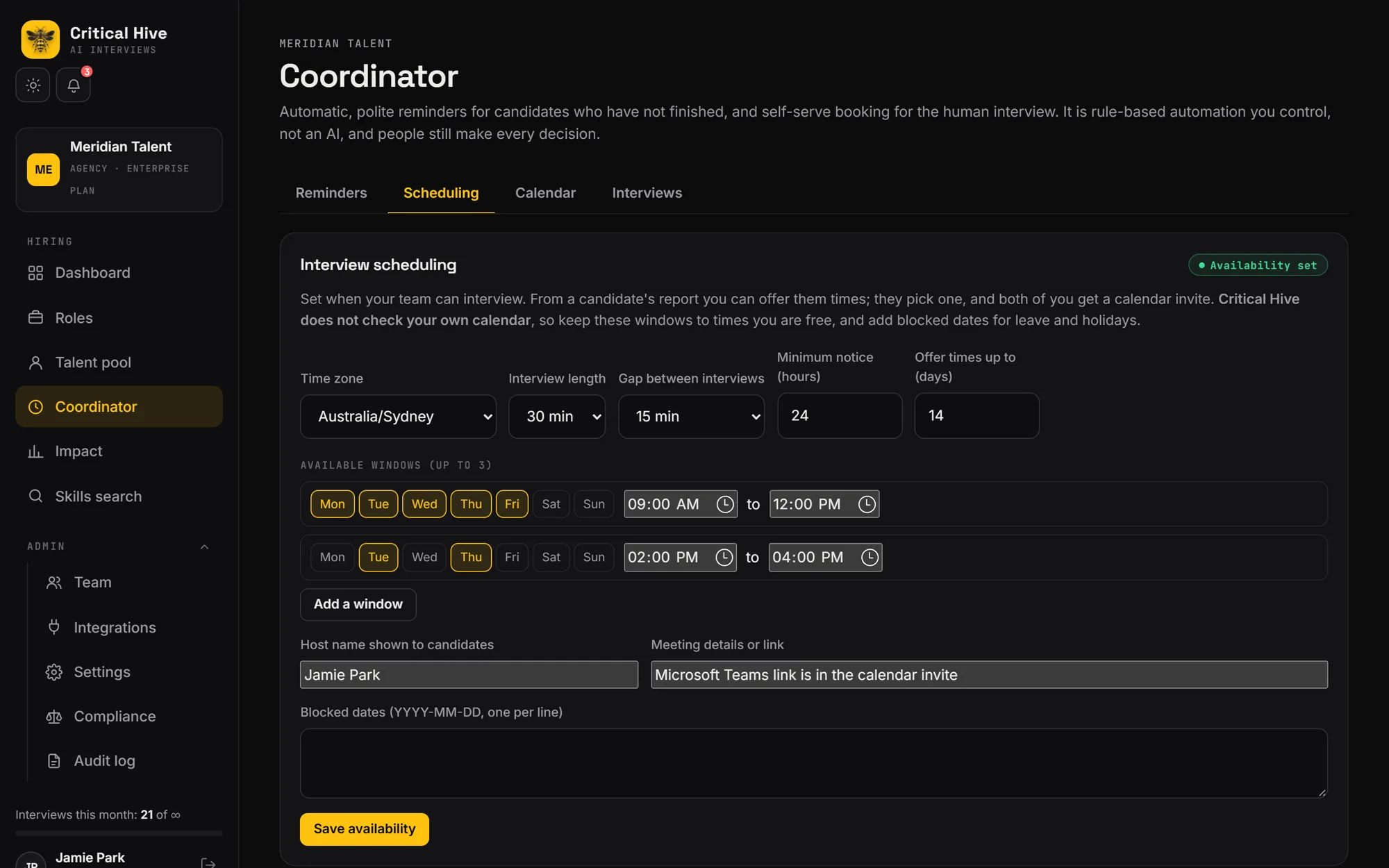Open time picker clock for 04:00 PM
The image size is (1389, 868).
pos(870,558)
